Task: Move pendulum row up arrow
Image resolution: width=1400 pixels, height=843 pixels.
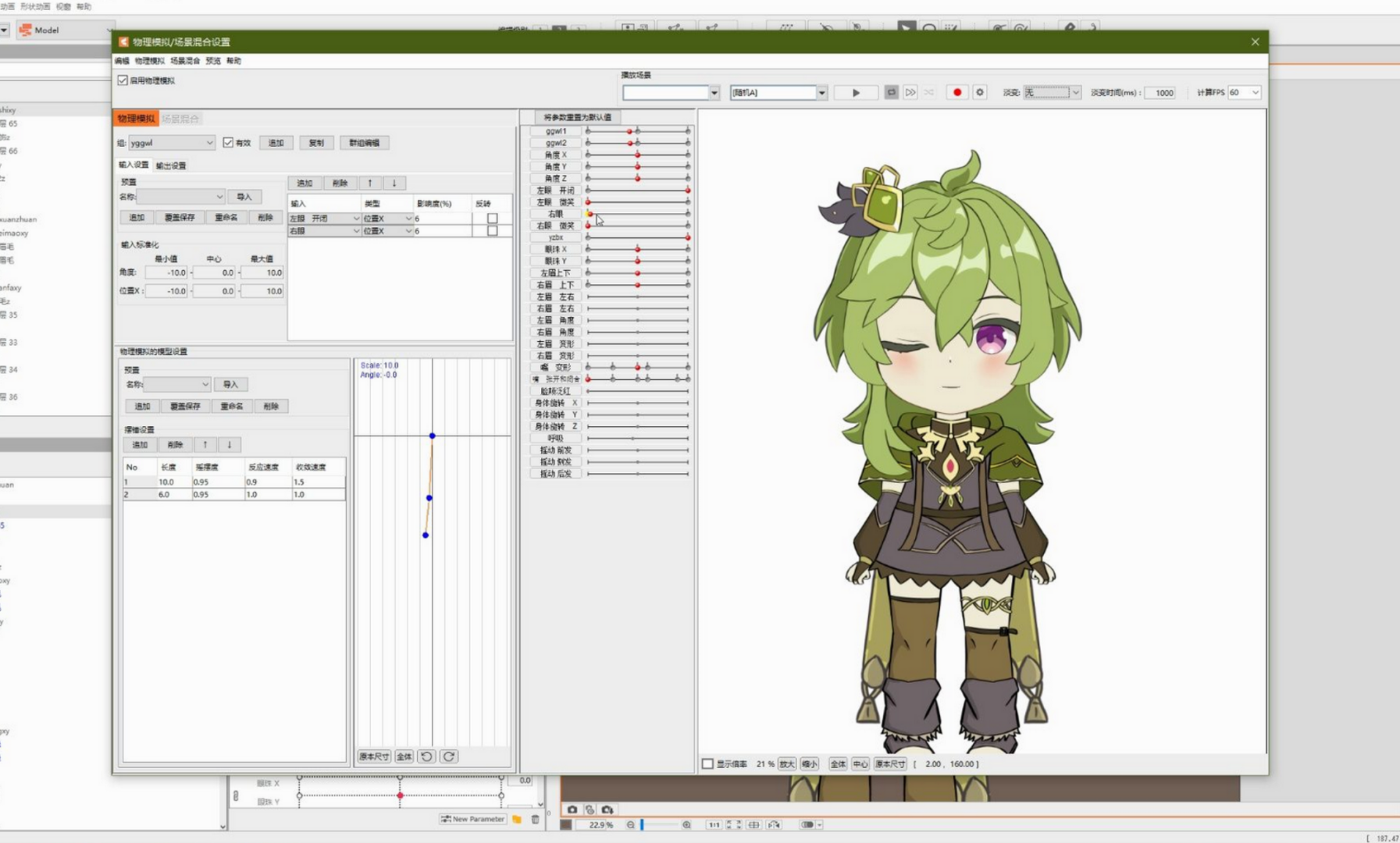Action: click(x=205, y=444)
